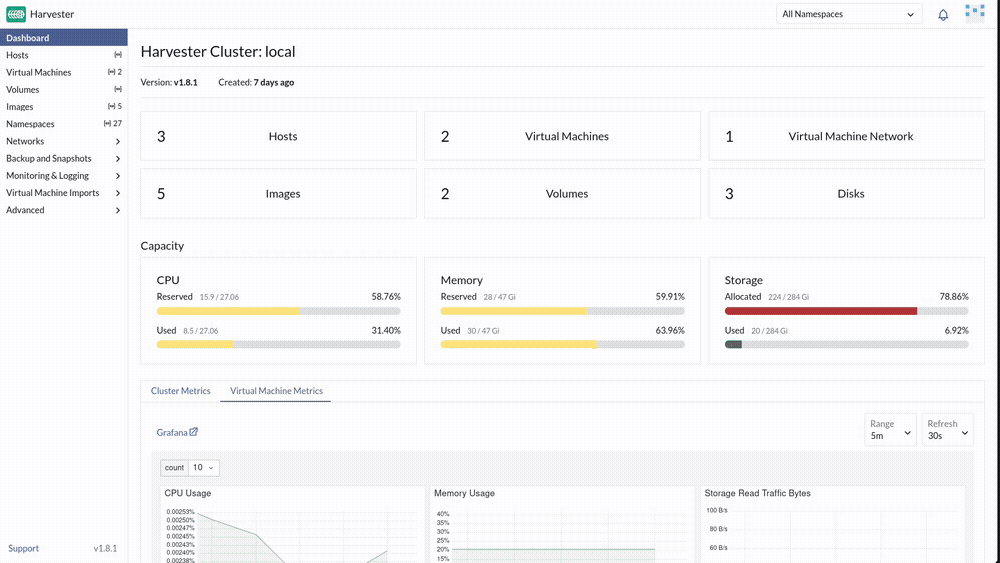This screenshot has height=563, width=1000.
Task: Switch to the Cluster Metrics tab
Action: click(x=180, y=391)
